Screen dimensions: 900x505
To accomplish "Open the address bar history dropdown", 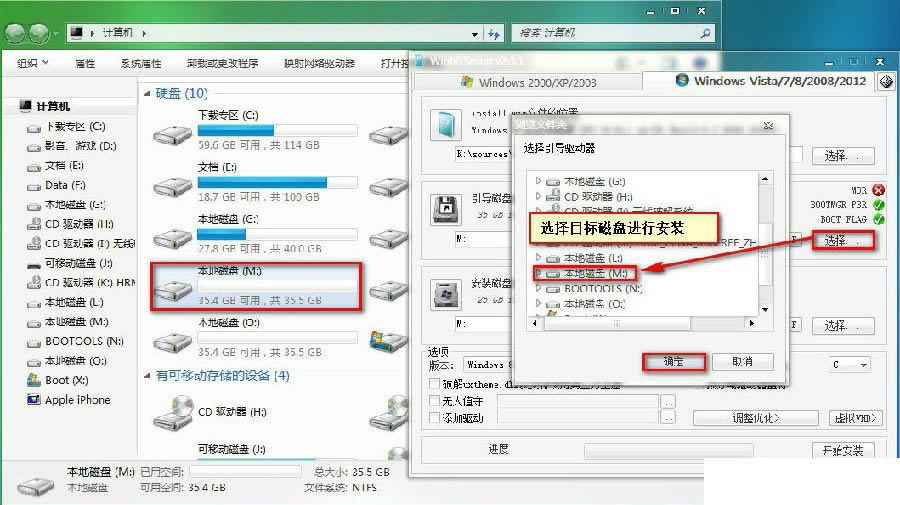I will coord(475,34).
